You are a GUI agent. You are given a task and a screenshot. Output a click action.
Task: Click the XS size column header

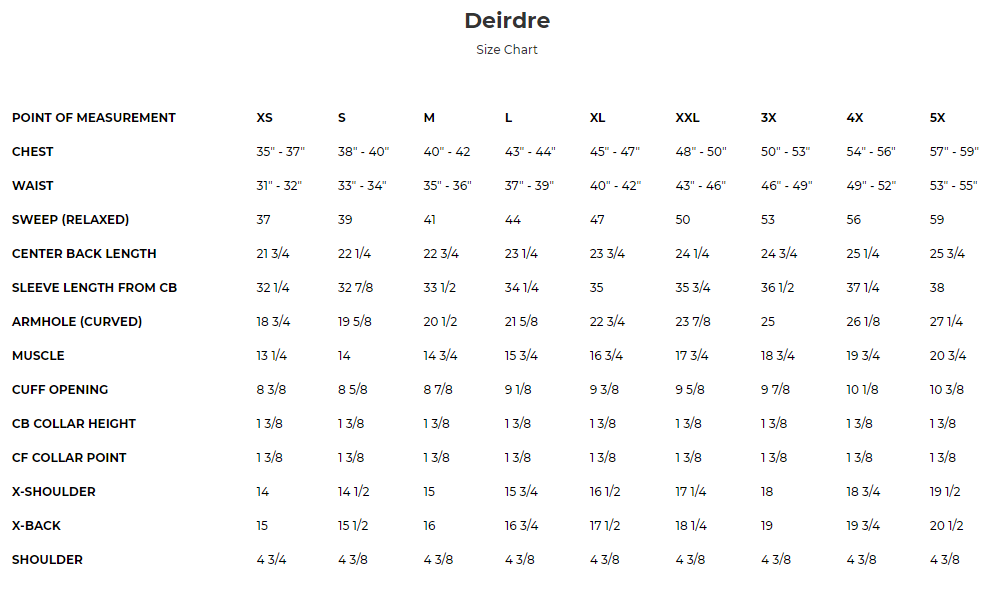coord(265,118)
